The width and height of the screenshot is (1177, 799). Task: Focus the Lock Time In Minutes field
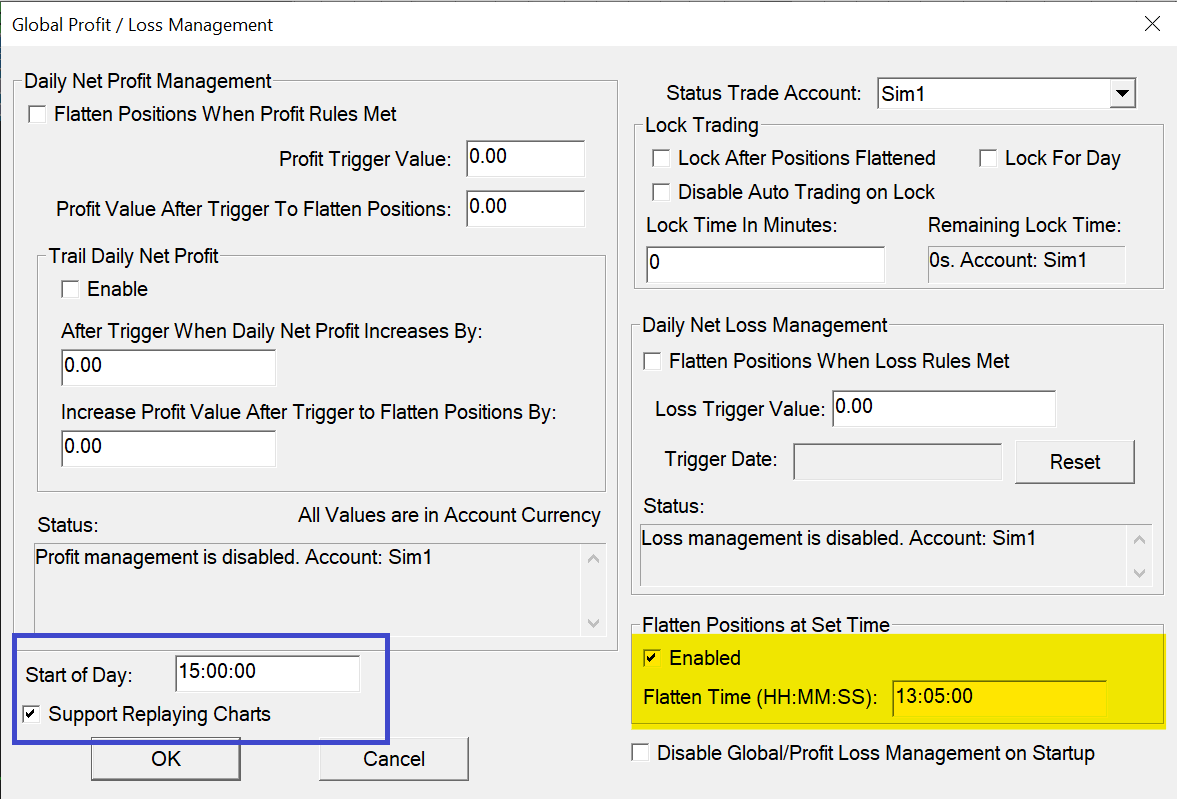click(x=765, y=264)
